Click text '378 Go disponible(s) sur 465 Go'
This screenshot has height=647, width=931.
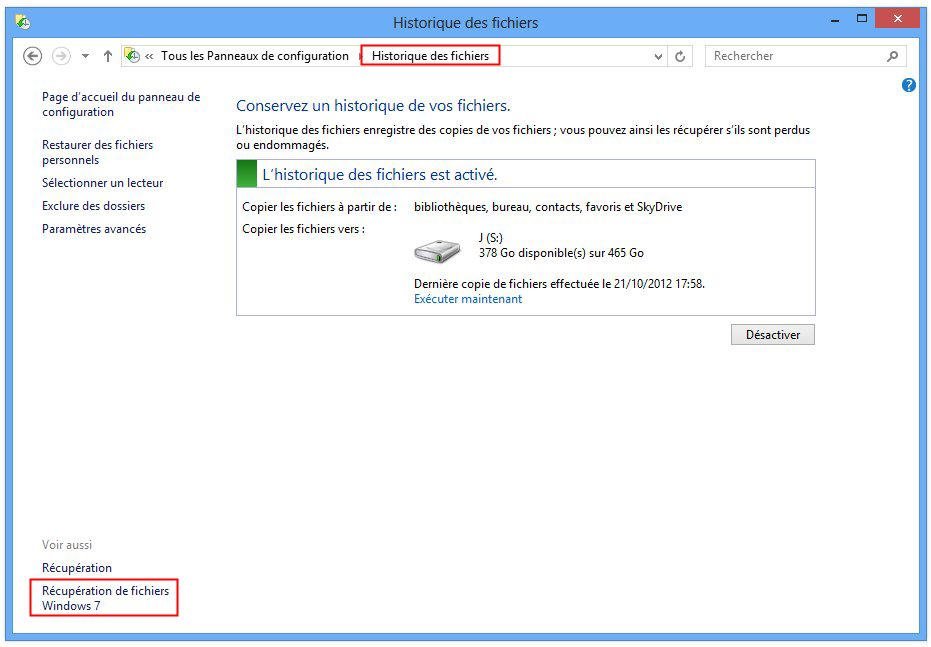click(x=561, y=253)
